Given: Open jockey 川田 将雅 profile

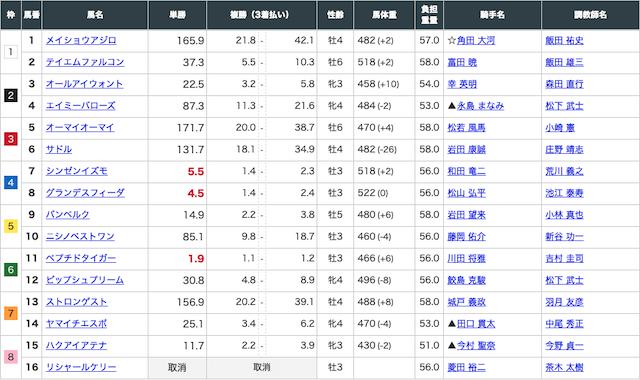Looking at the screenshot, I should coord(466,258).
